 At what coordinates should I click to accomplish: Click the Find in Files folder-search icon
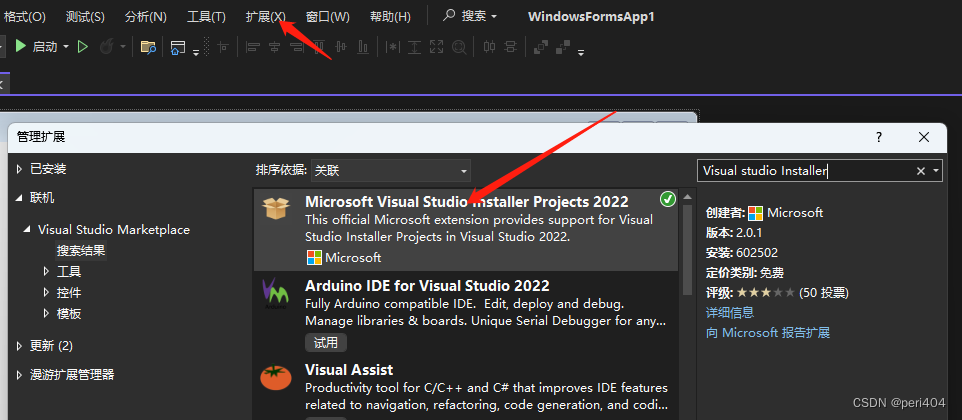tap(148, 47)
